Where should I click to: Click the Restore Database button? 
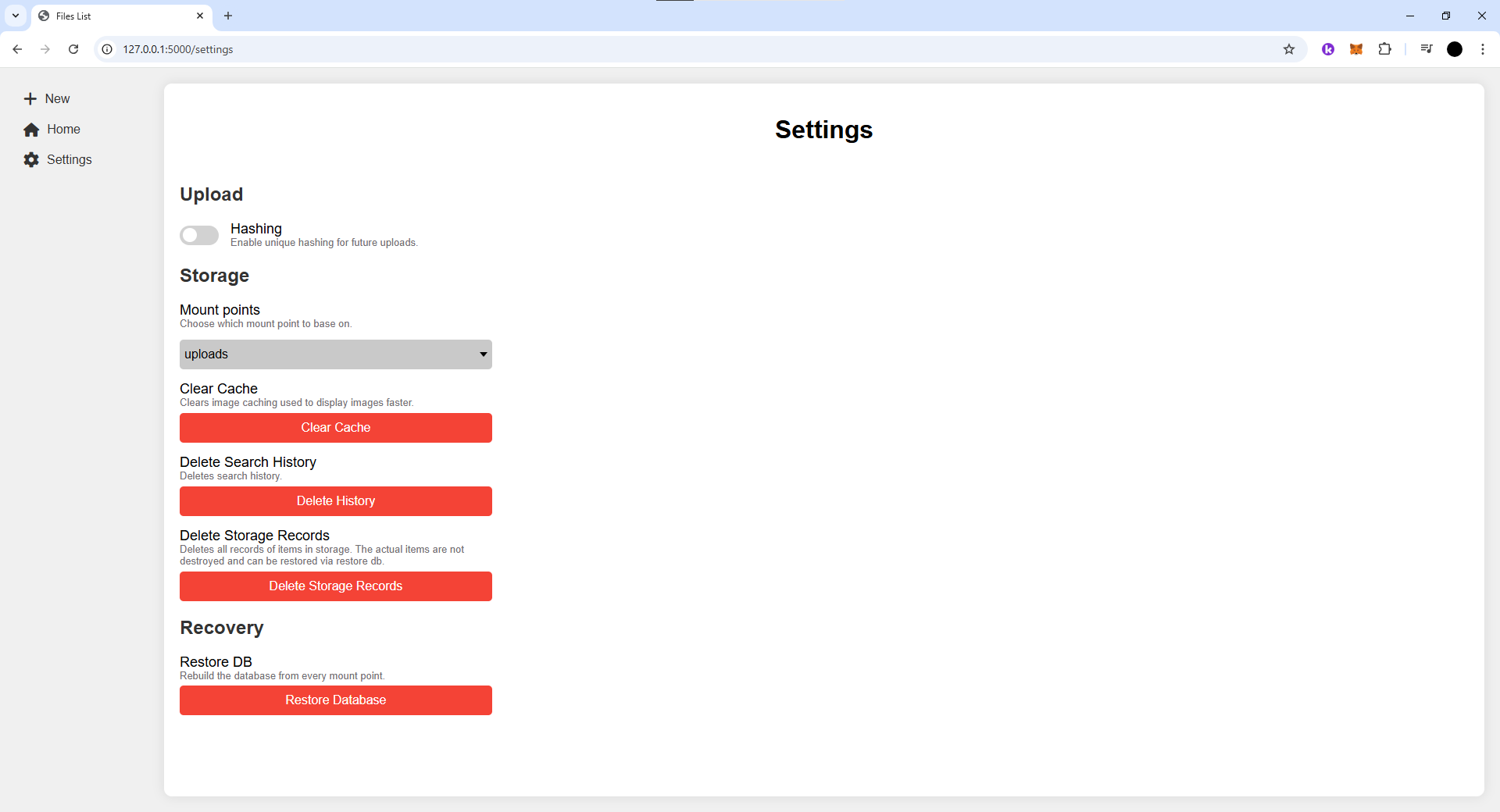(336, 700)
